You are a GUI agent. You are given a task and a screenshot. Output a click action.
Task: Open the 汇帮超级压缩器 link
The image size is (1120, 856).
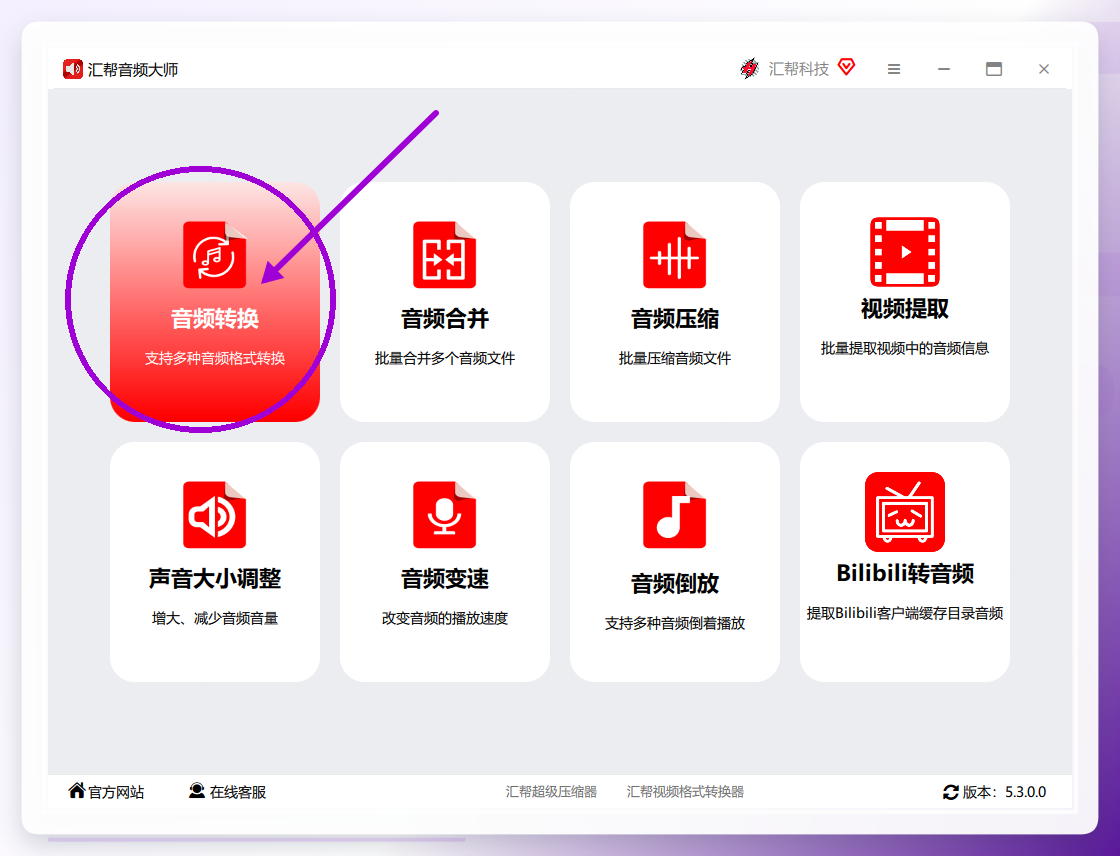(x=551, y=792)
